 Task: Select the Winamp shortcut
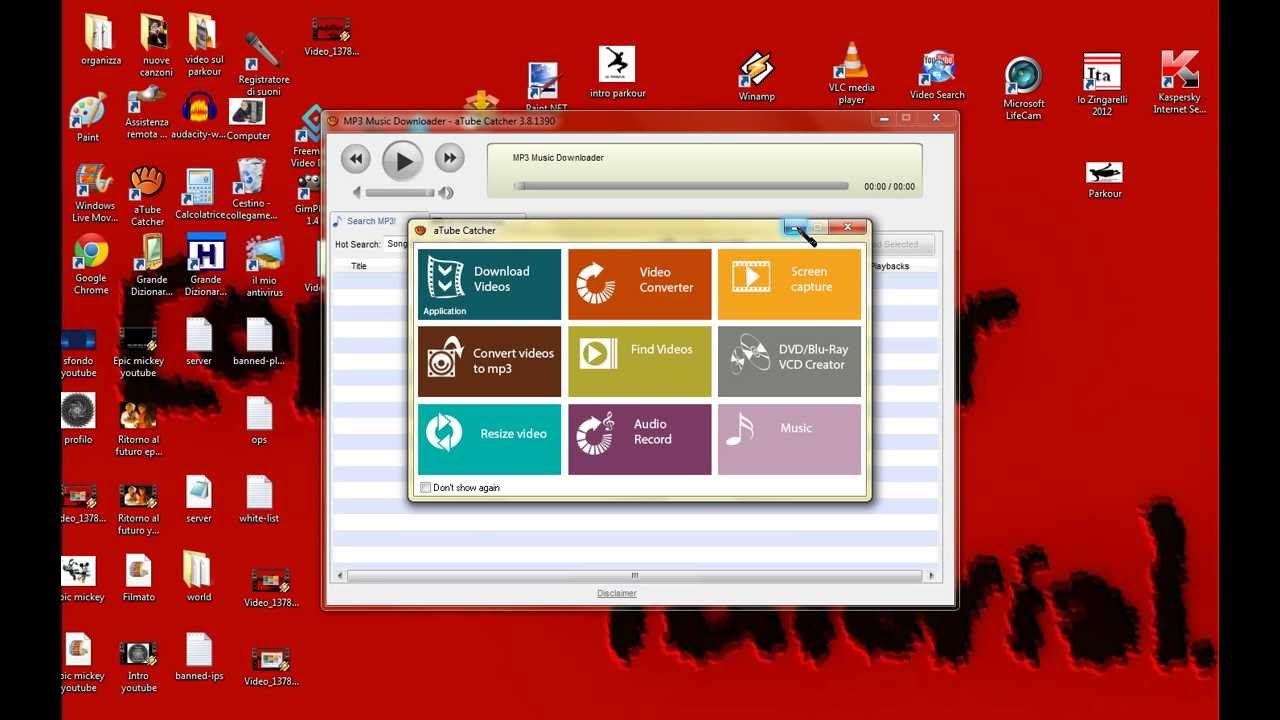(756, 78)
